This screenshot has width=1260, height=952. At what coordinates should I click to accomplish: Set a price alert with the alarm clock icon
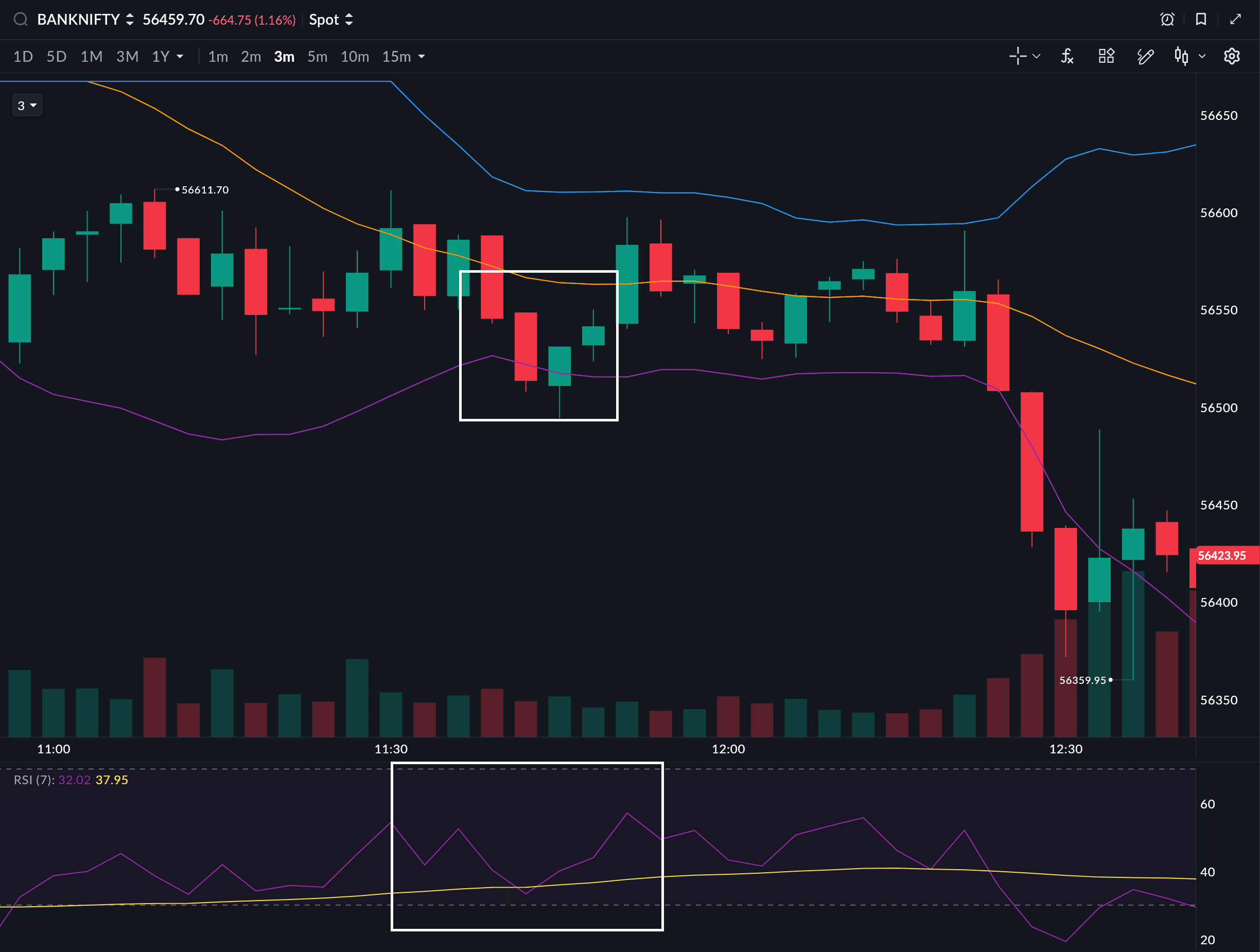(1167, 20)
